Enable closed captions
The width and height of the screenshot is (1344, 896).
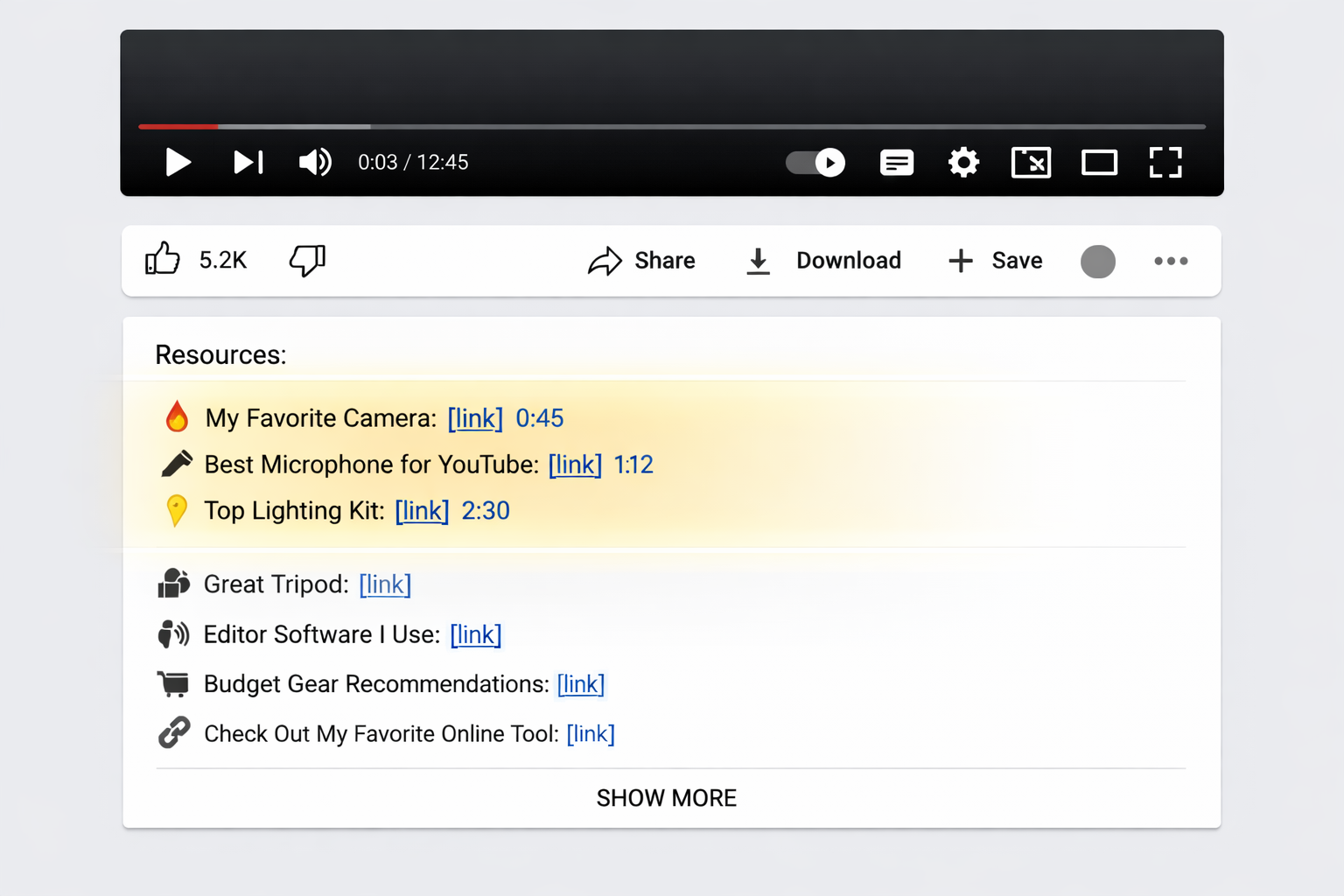tap(896, 162)
